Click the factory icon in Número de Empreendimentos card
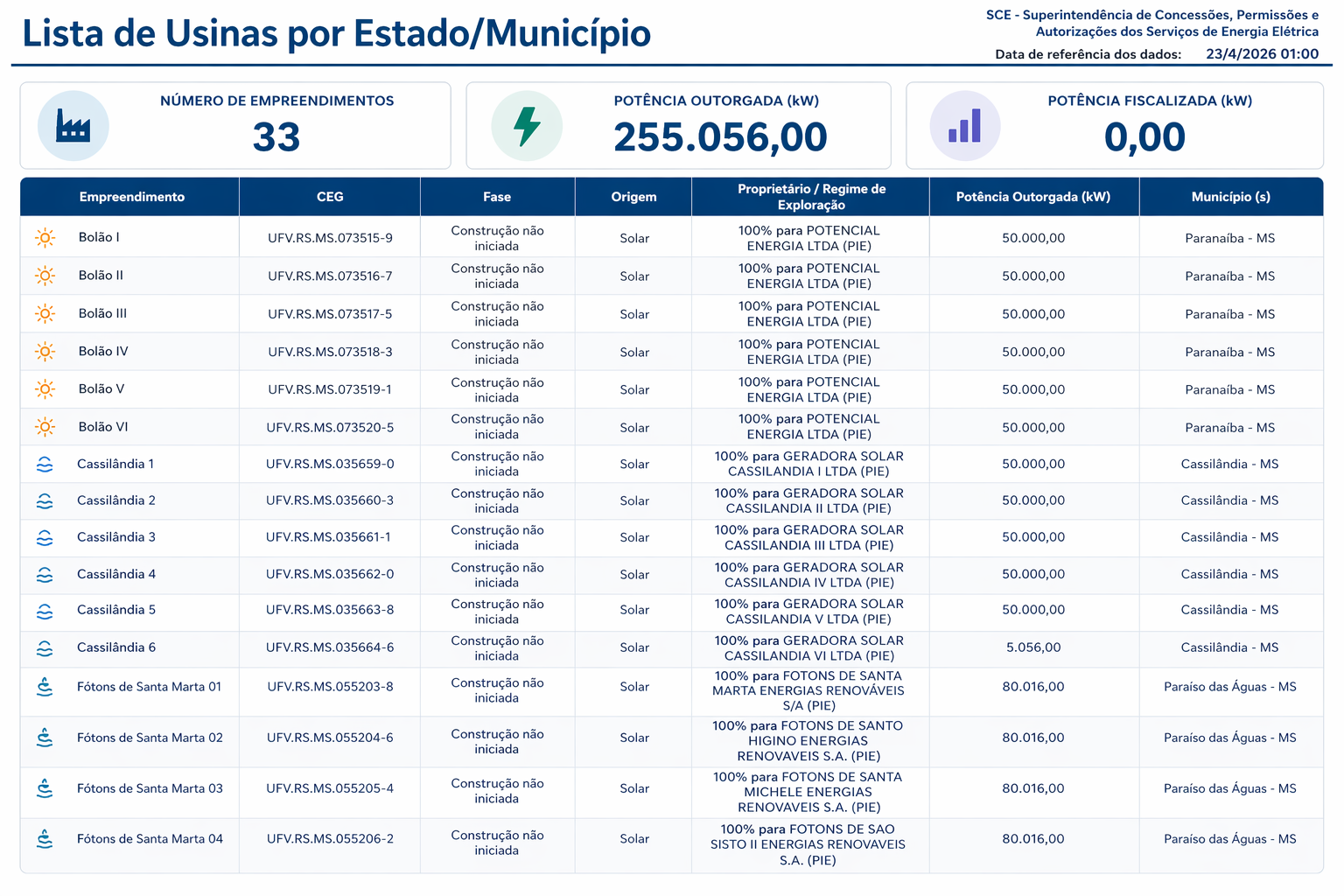Screen dimensions: 1344x896 73,126
